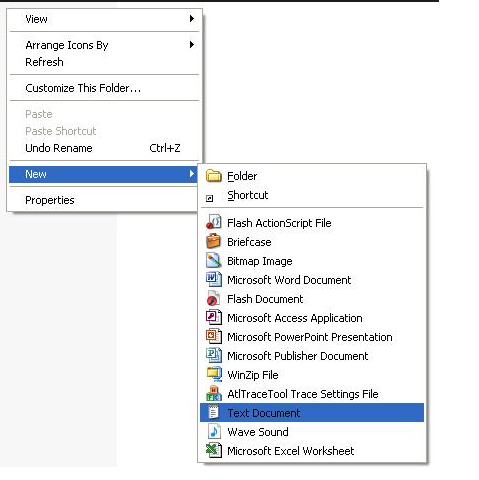Pick Microsoft PowerPoint Presentation label
The width and height of the screenshot is (479, 480).
point(310,337)
